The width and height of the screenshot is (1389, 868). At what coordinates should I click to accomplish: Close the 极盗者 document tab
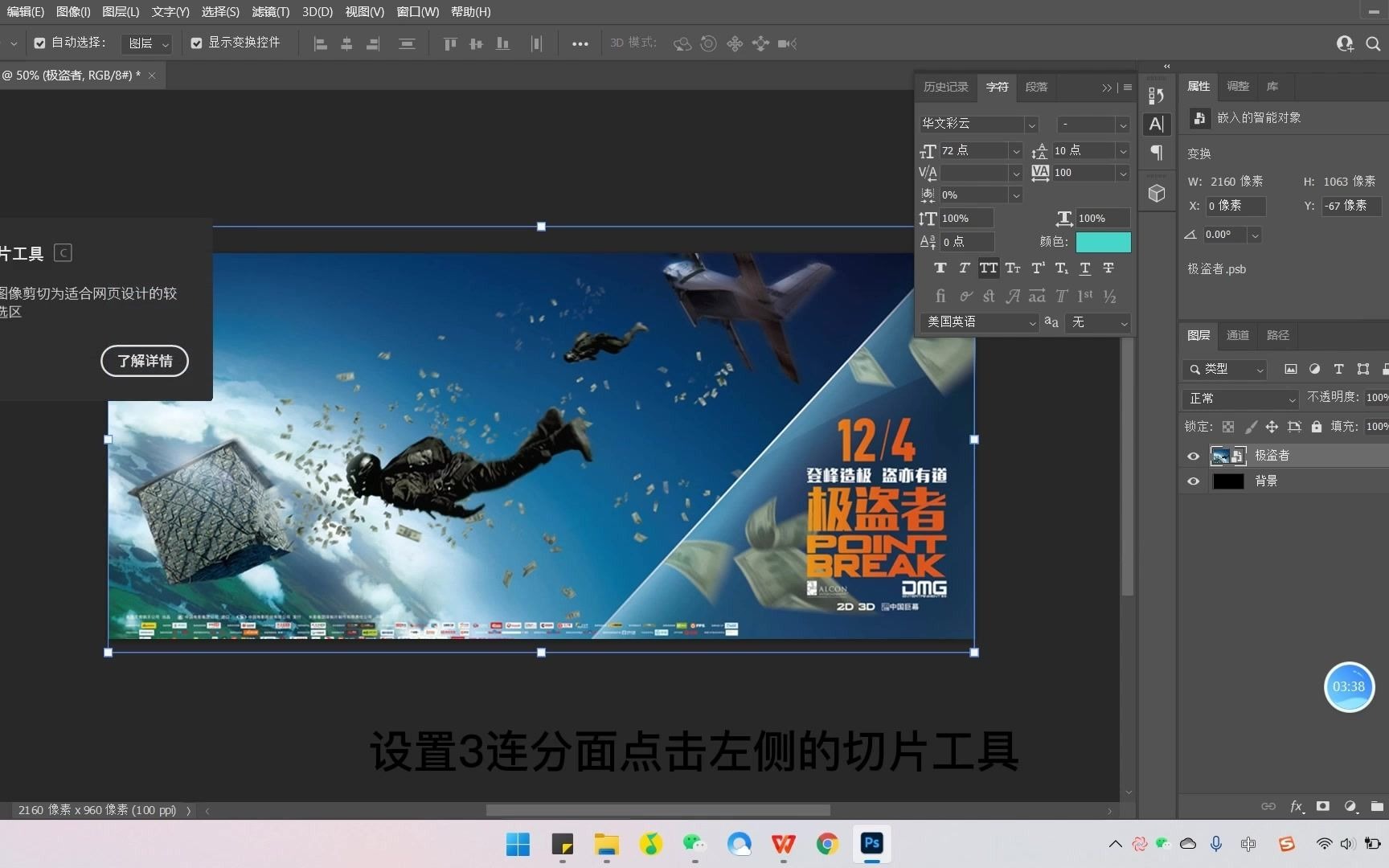tap(152, 76)
